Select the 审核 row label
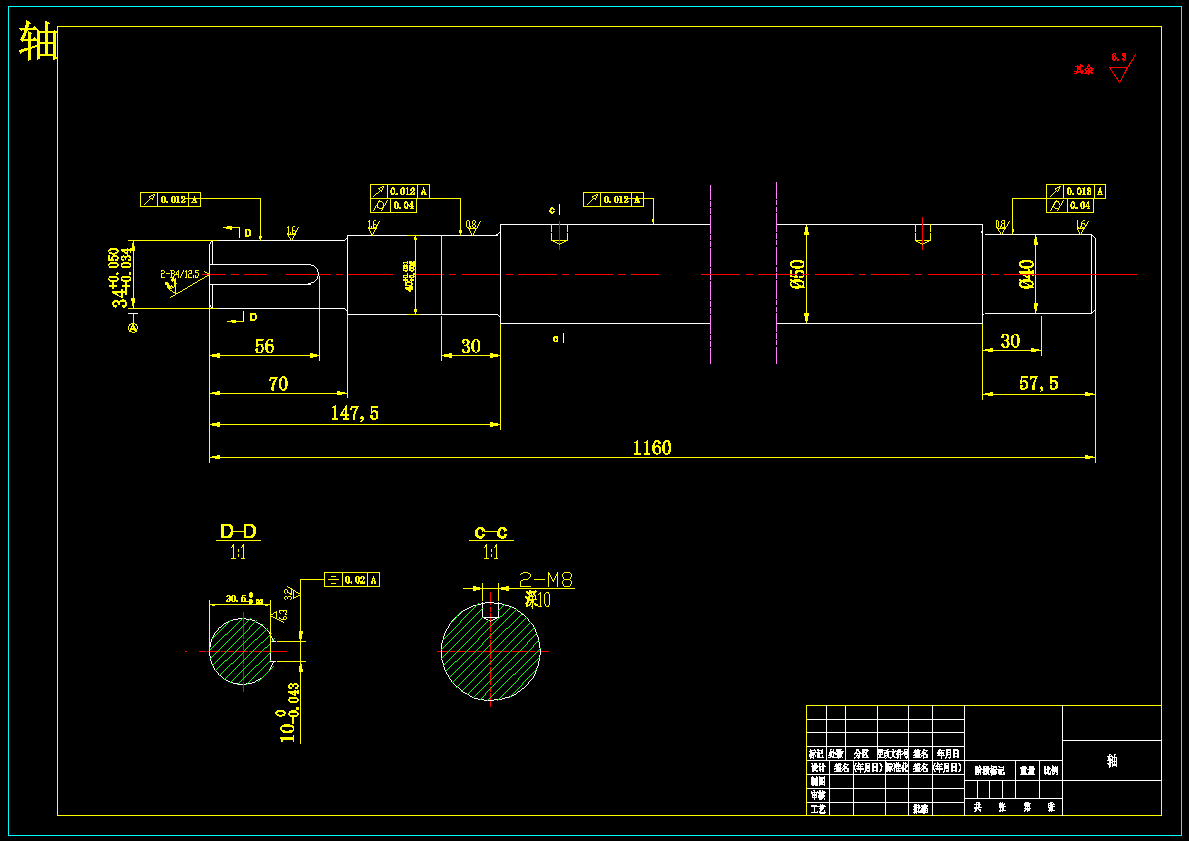The height and width of the screenshot is (841, 1189). [817, 795]
